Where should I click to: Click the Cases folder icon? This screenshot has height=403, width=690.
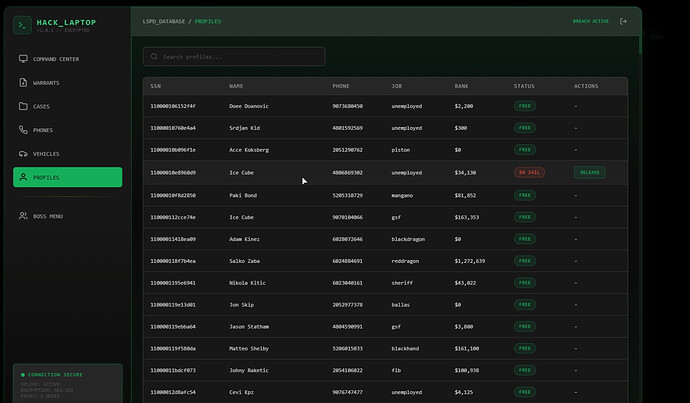tap(23, 106)
